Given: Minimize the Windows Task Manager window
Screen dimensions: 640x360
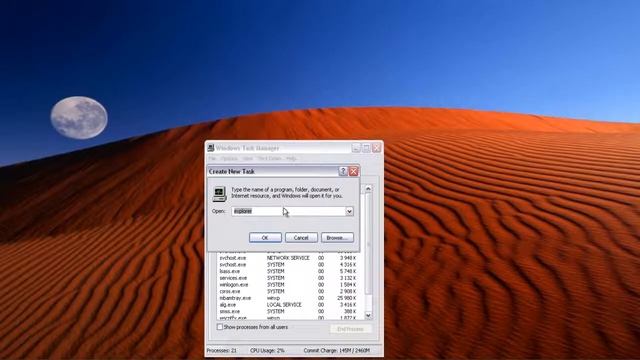Looking at the screenshot, I should coord(356,148).
